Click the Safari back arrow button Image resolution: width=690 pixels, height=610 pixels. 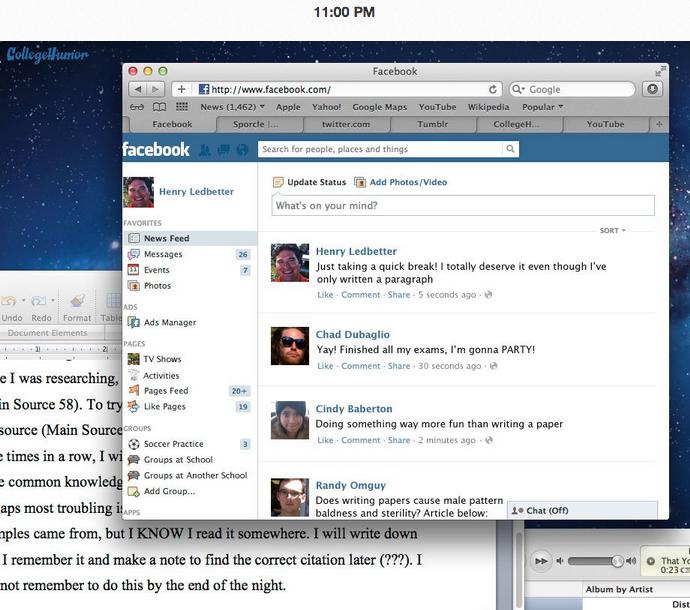pyautogui.click(x=135, y=90)
